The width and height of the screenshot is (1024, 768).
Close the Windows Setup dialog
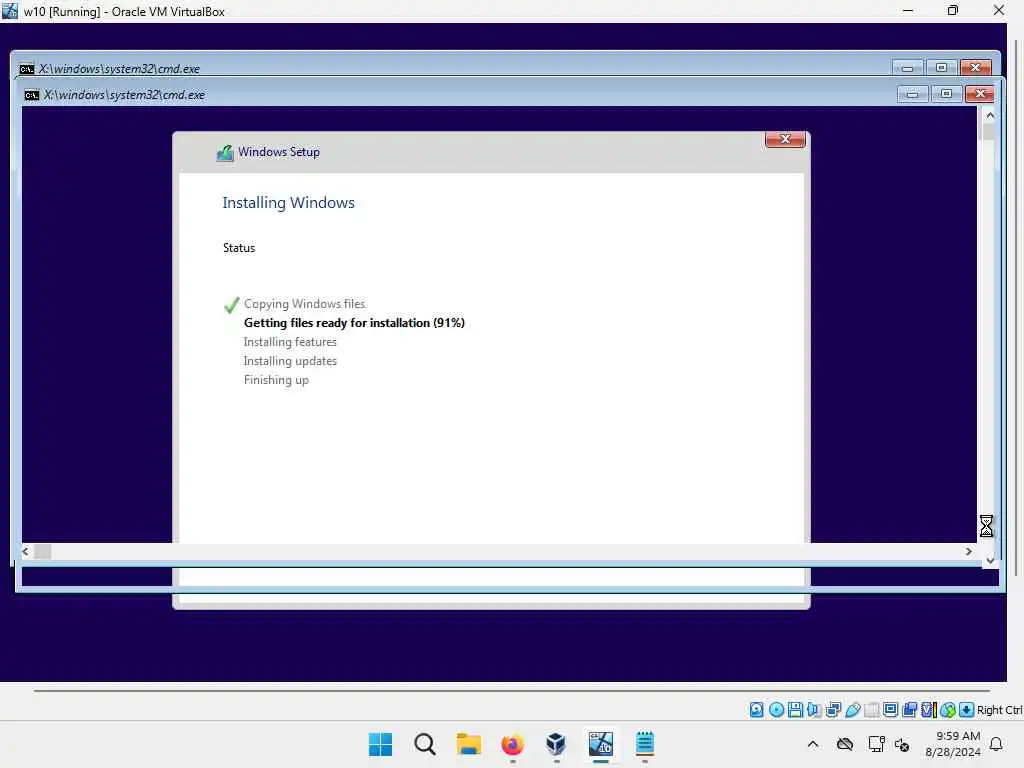pos(785,139)
